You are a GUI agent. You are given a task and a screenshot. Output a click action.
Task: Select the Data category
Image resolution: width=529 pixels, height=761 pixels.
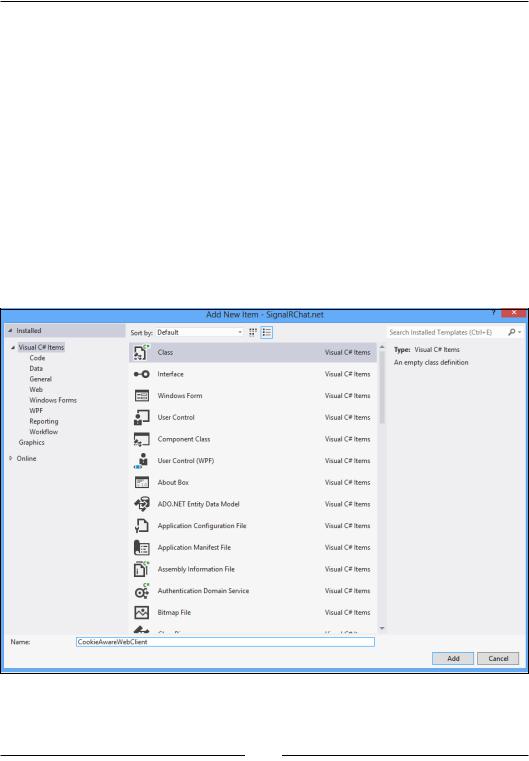[36, 368]
